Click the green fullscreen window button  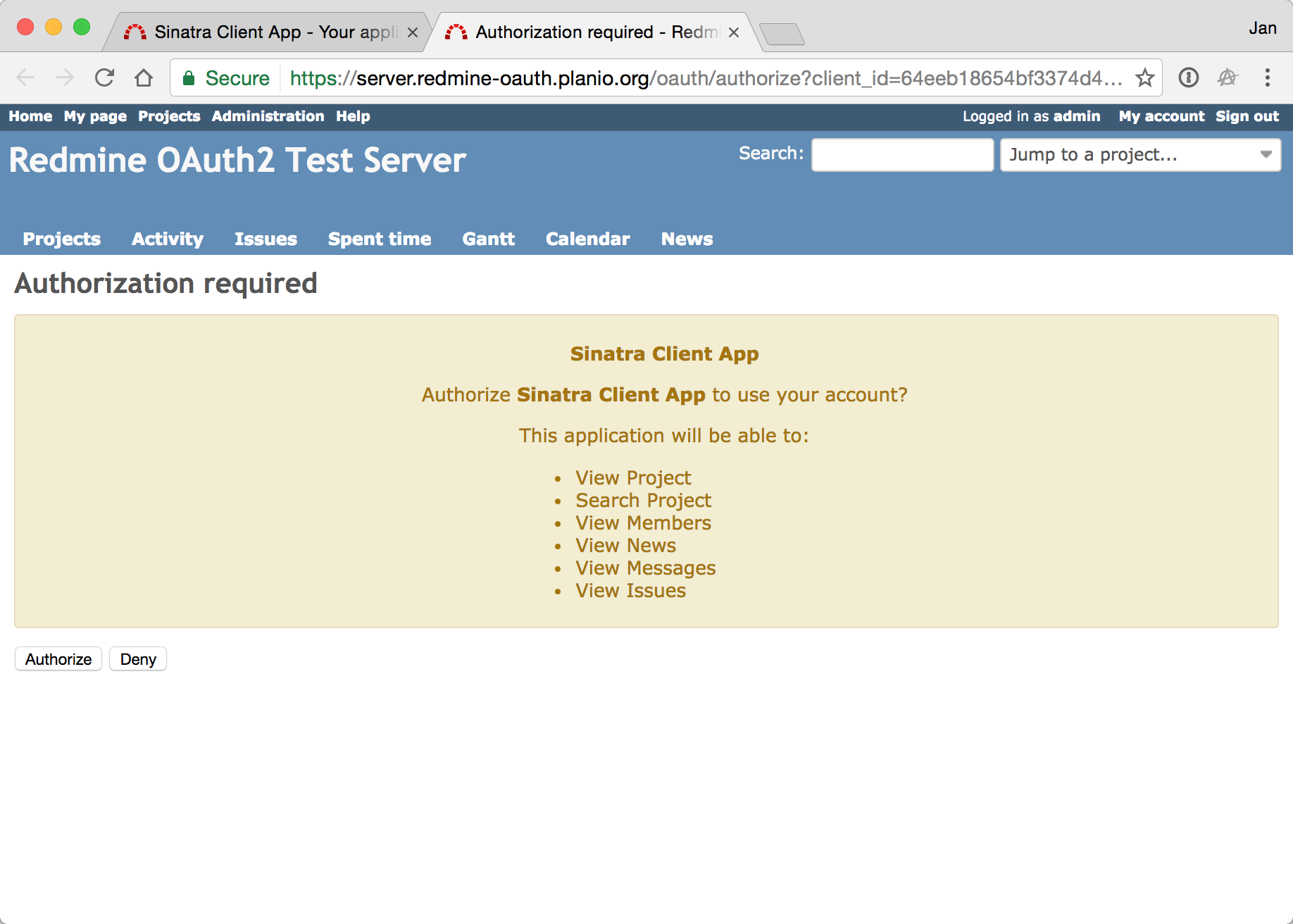click(82, 27)
